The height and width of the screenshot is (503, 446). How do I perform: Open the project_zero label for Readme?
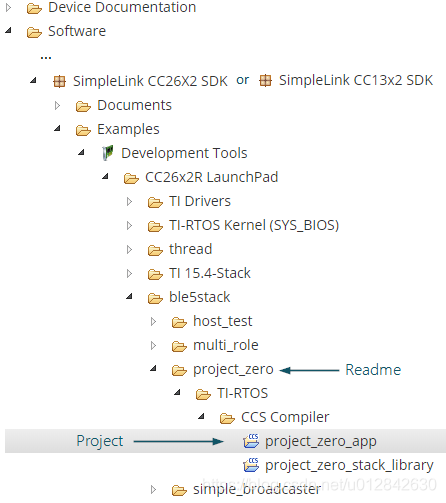pos(233,369)
